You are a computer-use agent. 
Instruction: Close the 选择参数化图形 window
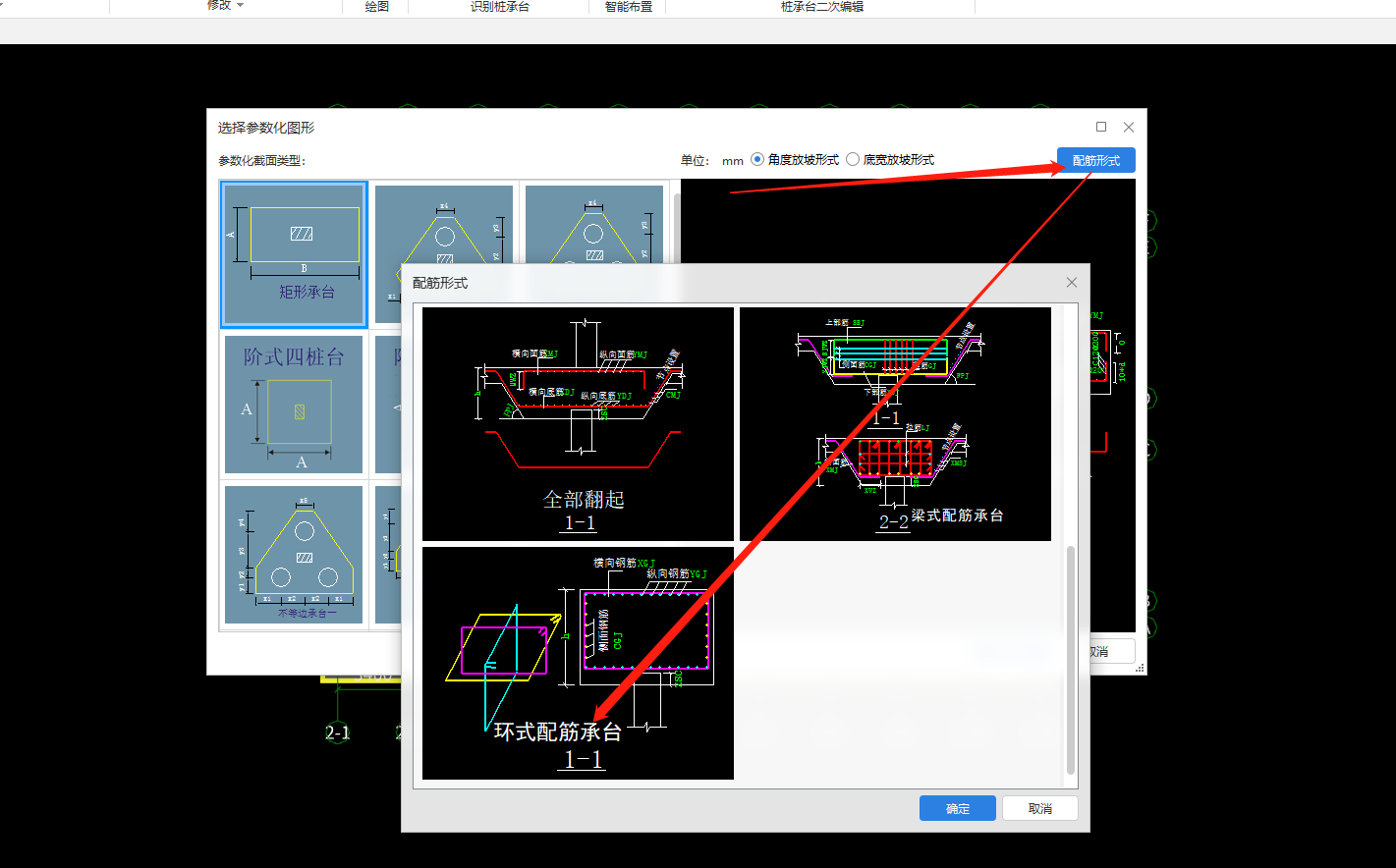point(1129,128)
